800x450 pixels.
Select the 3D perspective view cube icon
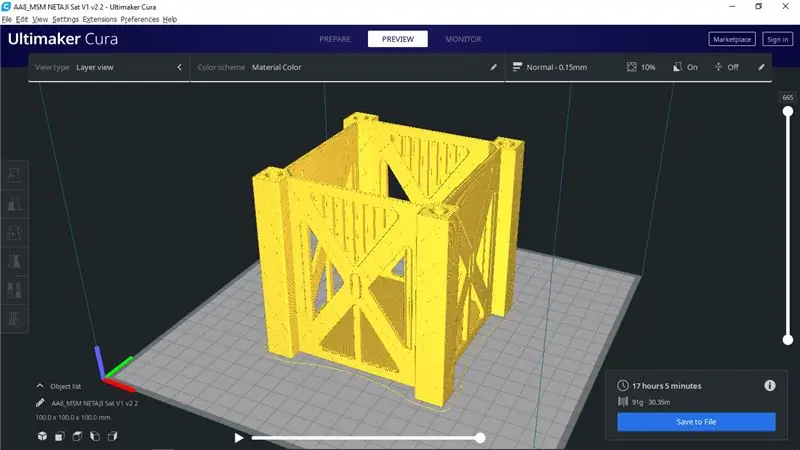(x=42, y=436)
